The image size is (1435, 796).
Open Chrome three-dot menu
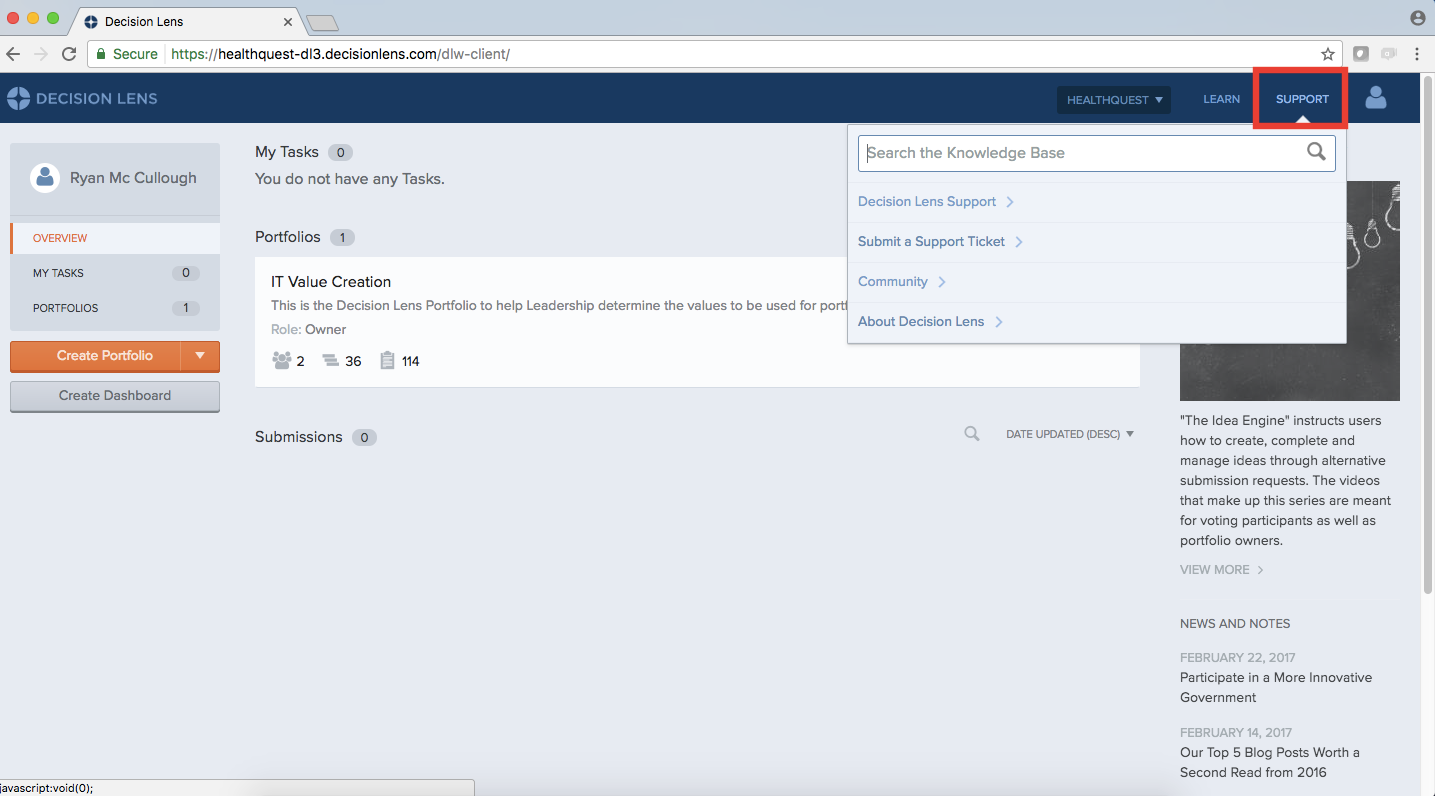pyautogui.click(x=1417, y=54)
